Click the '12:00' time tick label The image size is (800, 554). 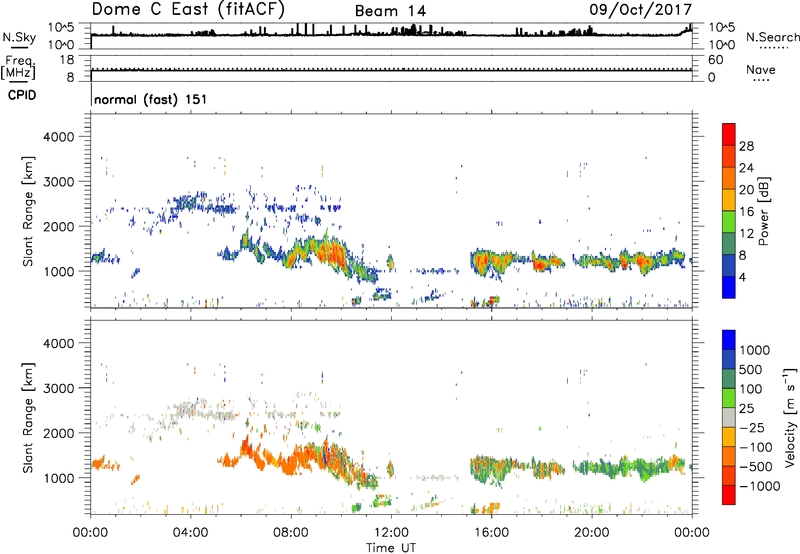tap(391, 533)
